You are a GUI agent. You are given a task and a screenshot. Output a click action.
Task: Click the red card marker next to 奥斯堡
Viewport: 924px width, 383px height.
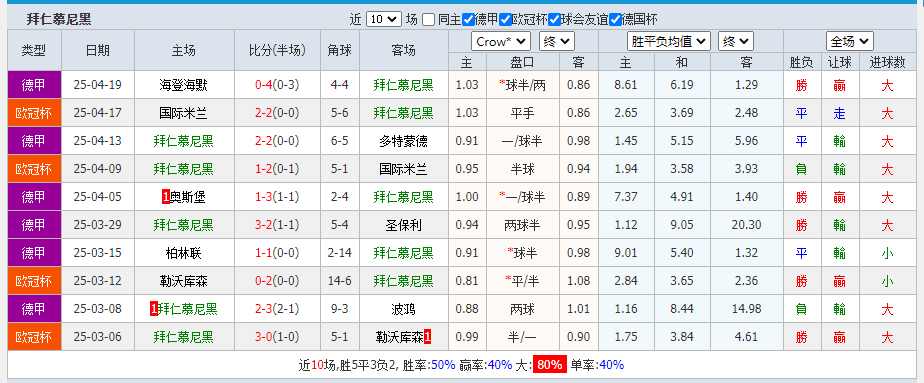coord(166,197)
